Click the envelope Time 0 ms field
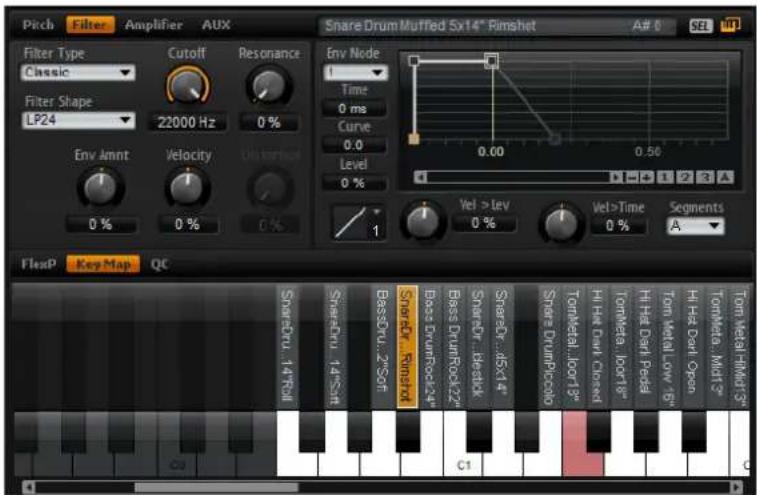The image size is (757, 495). 354,109
